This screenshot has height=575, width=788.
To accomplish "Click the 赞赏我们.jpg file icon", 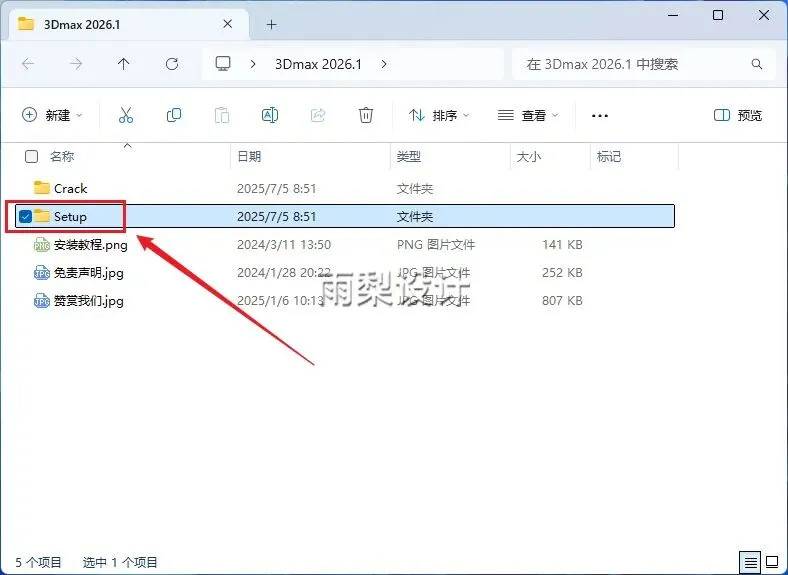I will [x=42, y=301].
